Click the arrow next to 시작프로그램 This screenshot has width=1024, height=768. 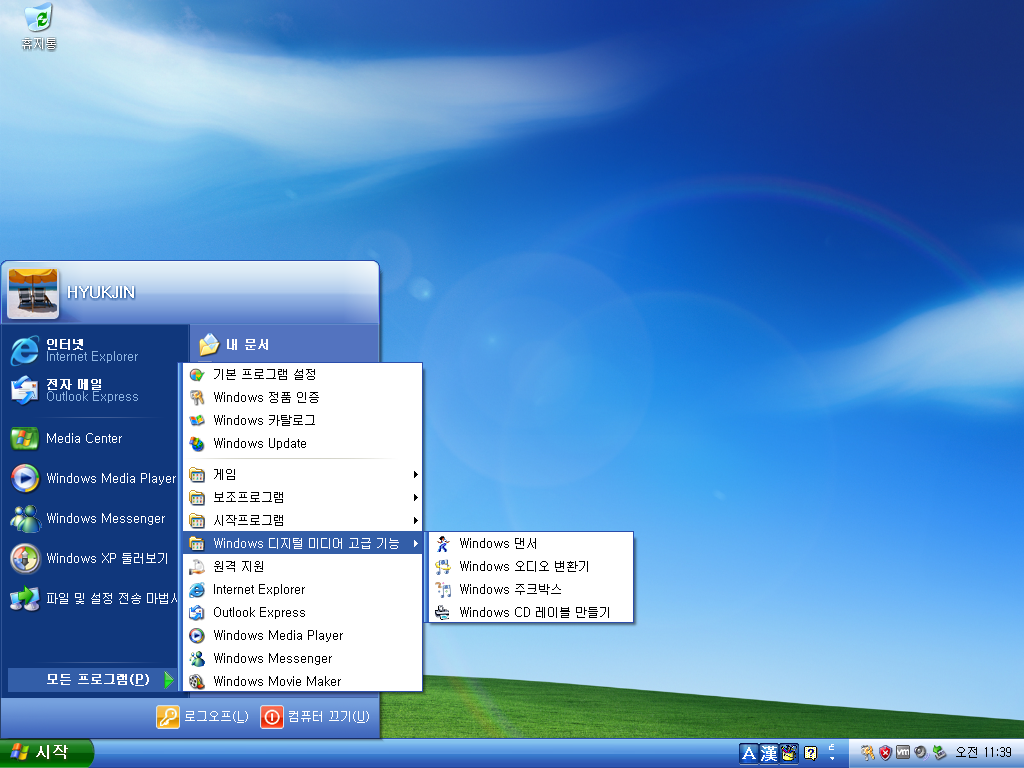(x=415, y=520)
